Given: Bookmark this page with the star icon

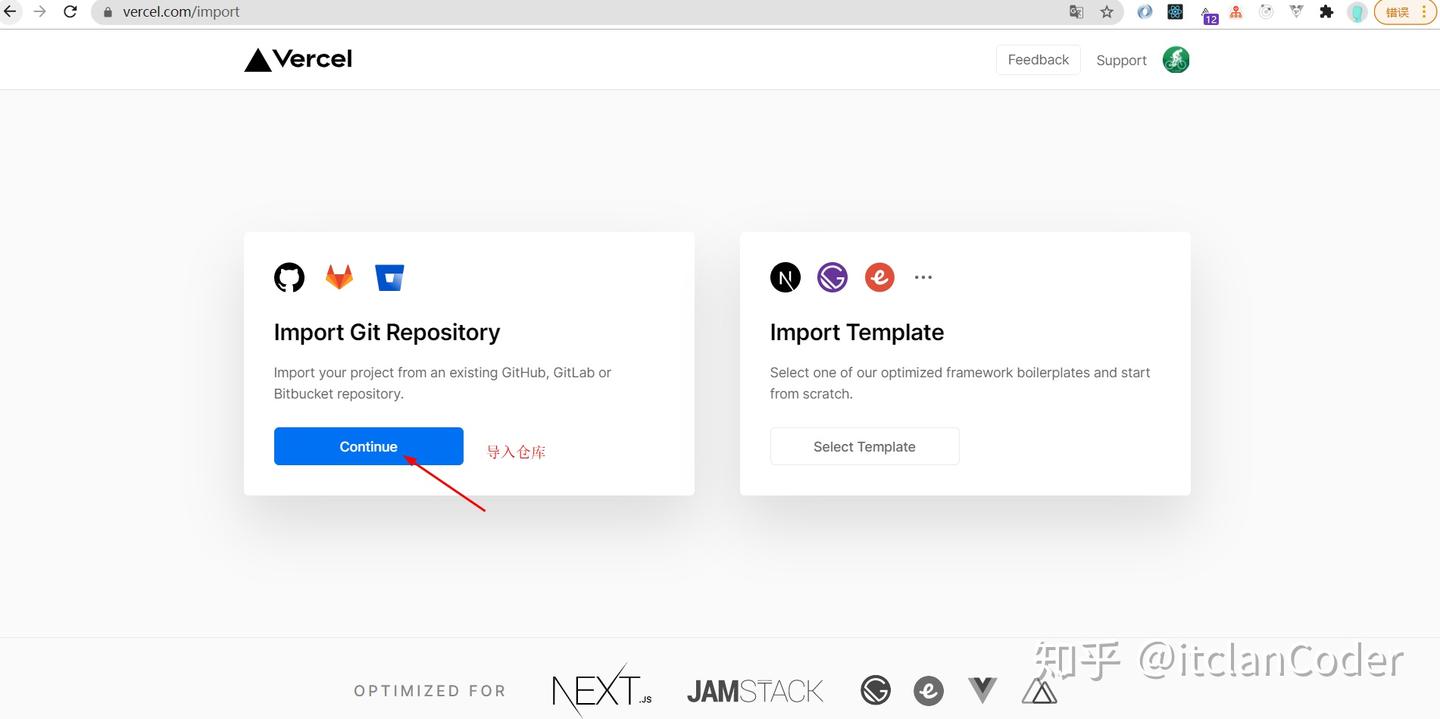Looking at the screenshot, I should (x=1107, y=12).
